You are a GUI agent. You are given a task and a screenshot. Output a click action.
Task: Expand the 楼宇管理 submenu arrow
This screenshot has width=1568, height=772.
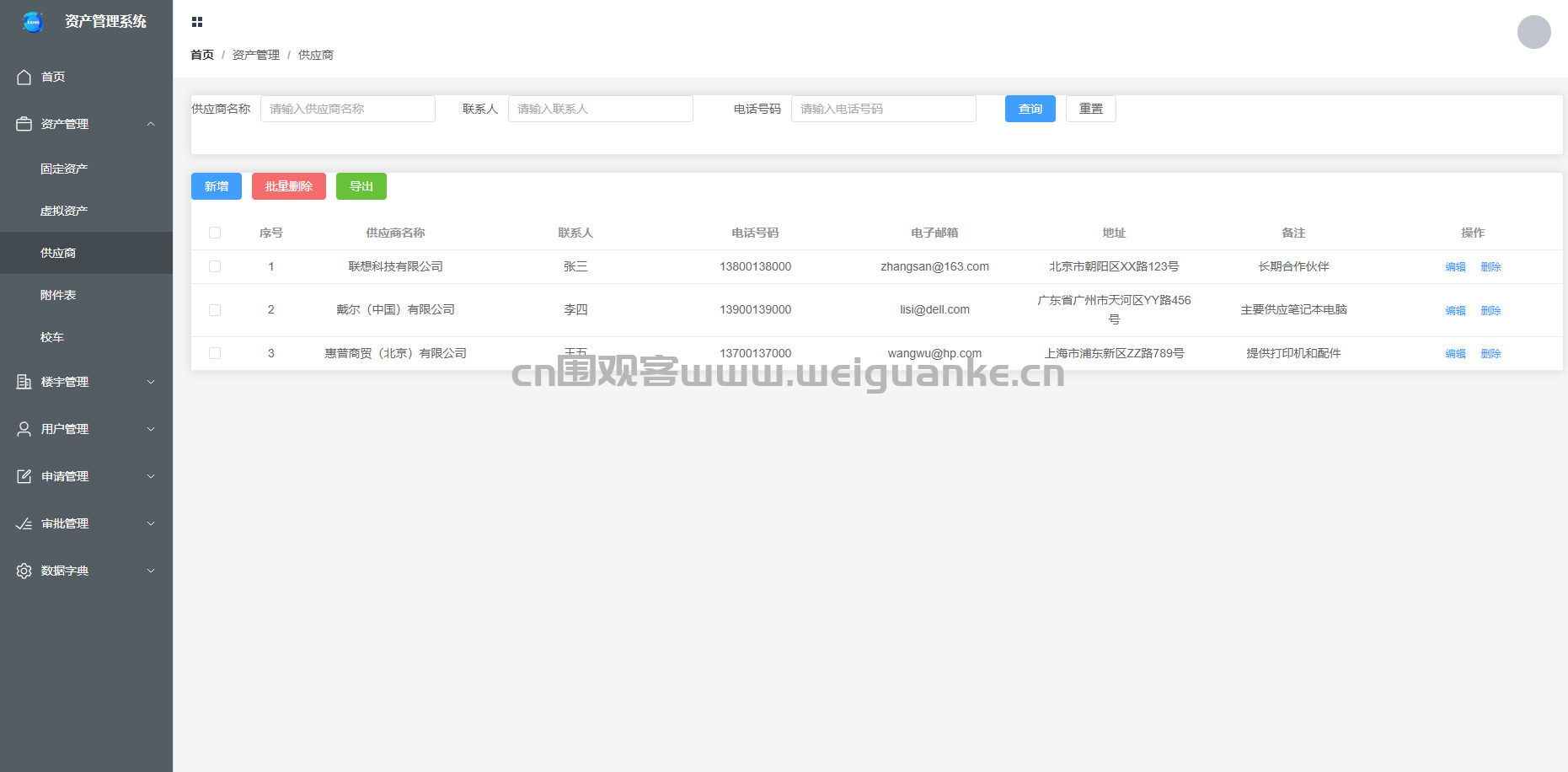pyautogui.click(x=151, y=382)
